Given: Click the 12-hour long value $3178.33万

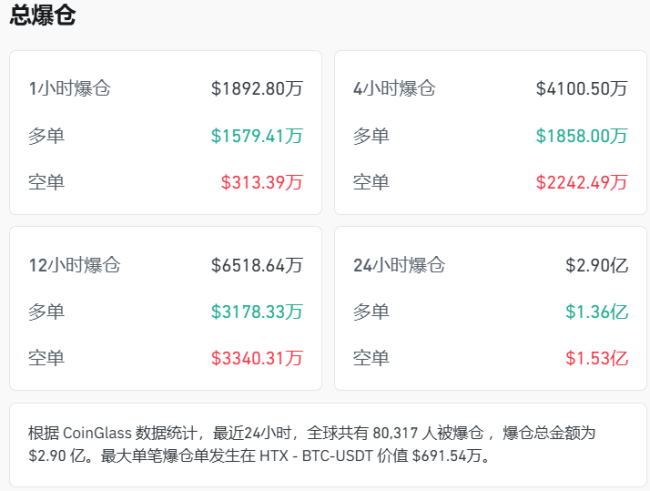Looking at the screenshot, I should tap(257, 311).
